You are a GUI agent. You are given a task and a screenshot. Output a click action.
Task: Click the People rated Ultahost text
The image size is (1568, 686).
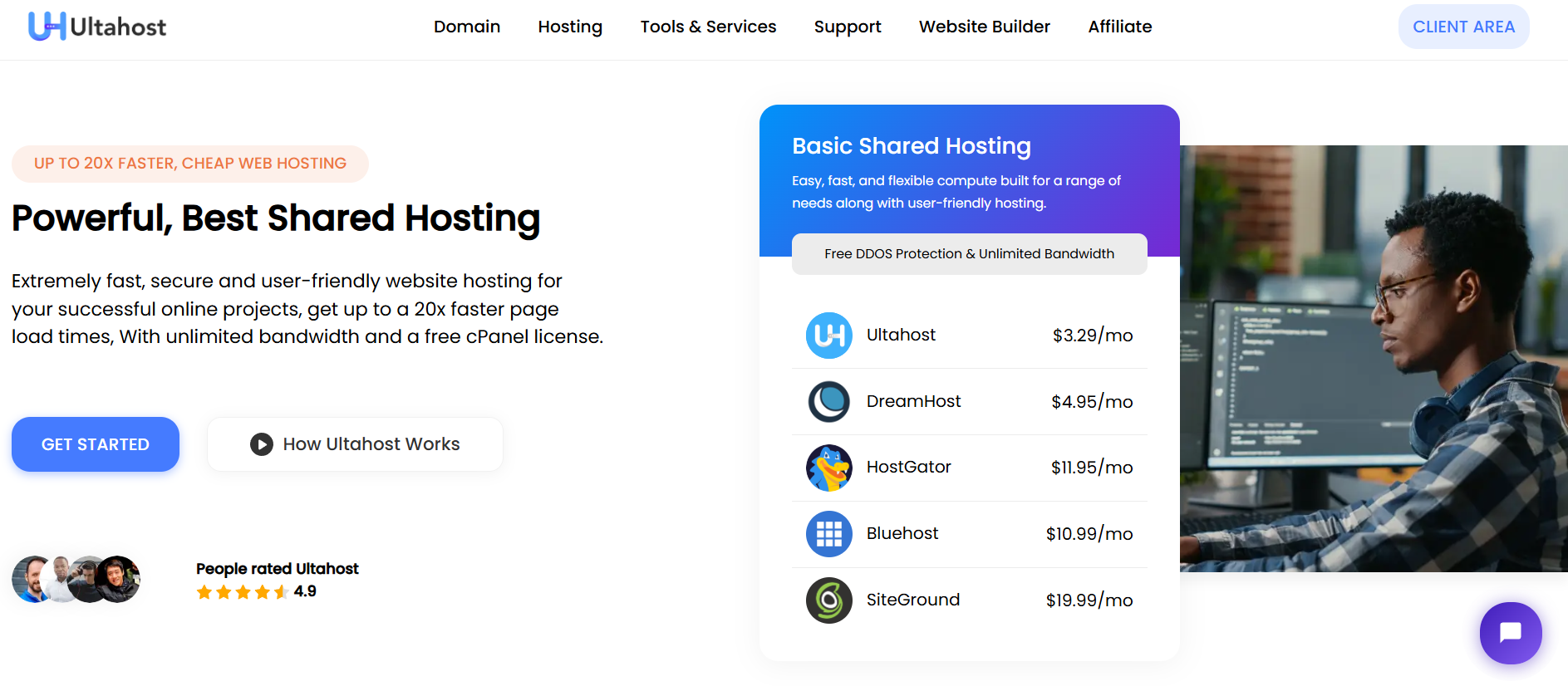[x=278, y=569]
